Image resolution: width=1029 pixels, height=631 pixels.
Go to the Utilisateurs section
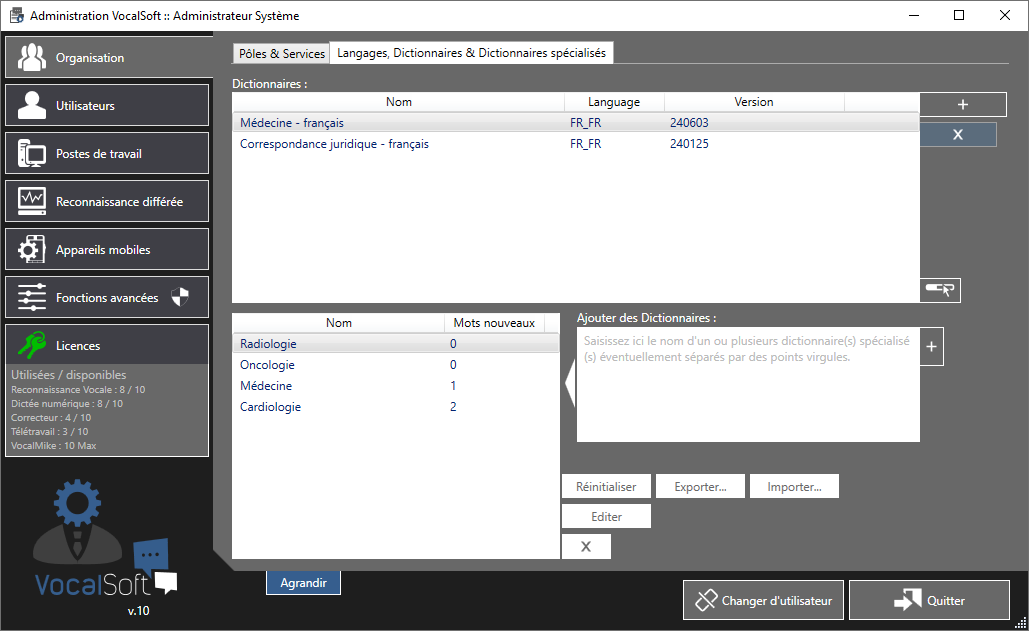(107, 105)
